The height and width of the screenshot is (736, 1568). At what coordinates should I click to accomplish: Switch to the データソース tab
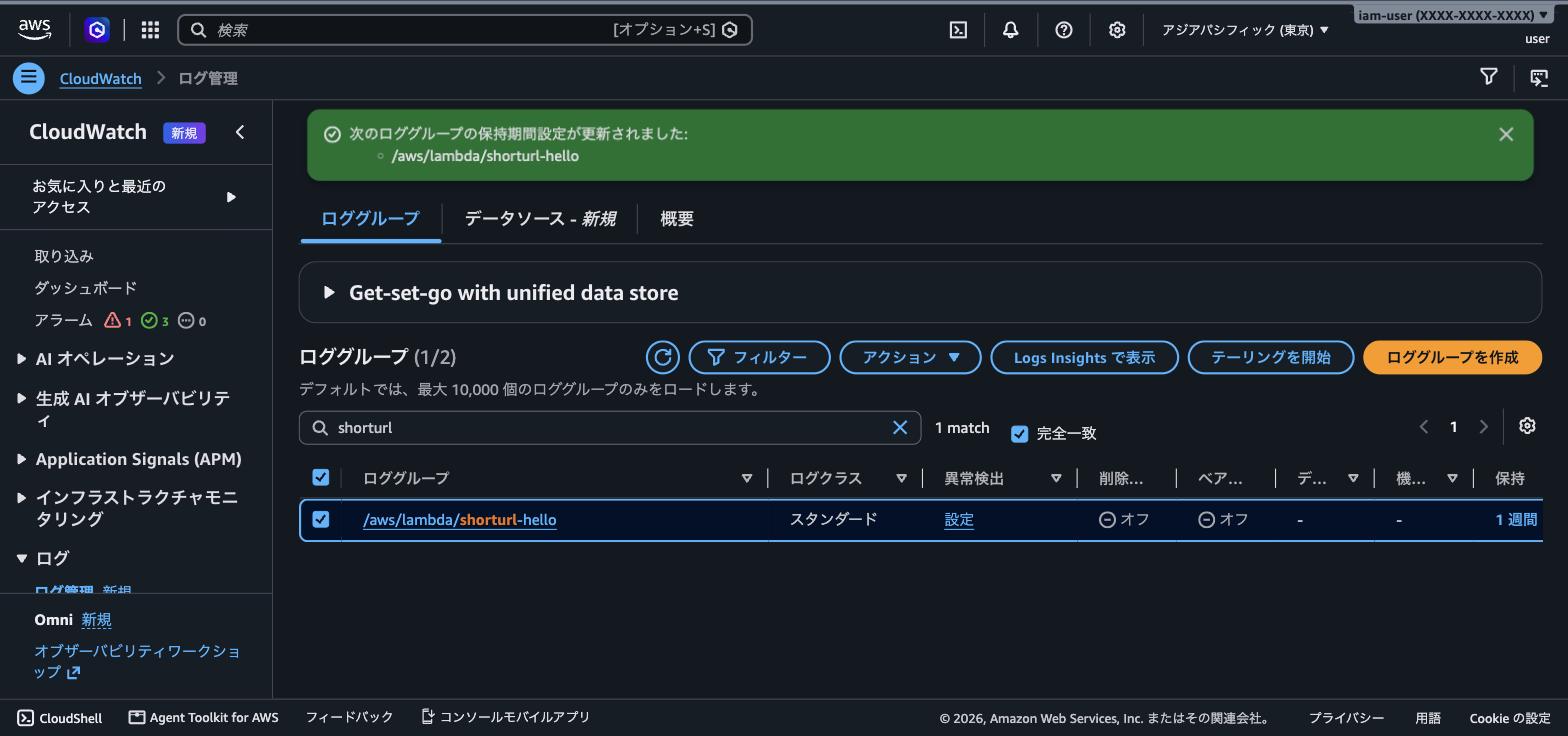[540, 219]
